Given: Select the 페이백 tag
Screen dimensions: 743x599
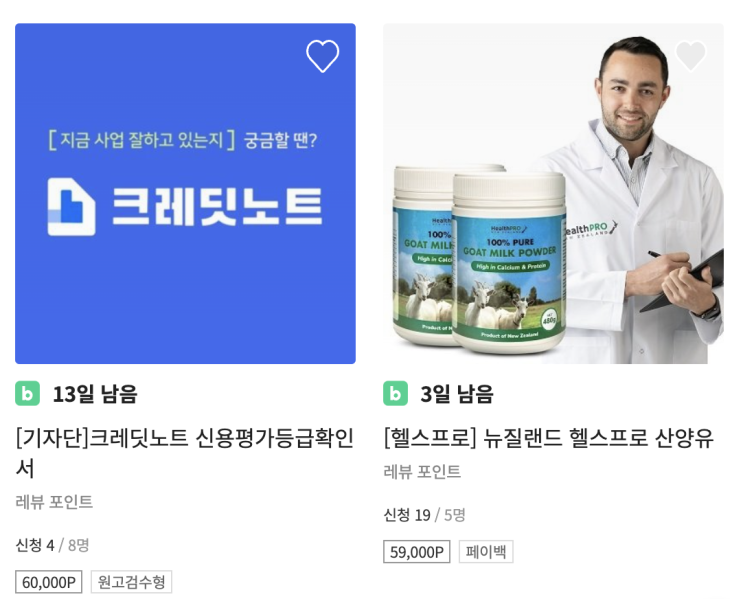Looking at the screenshot, I should click(x=486, y=552).
